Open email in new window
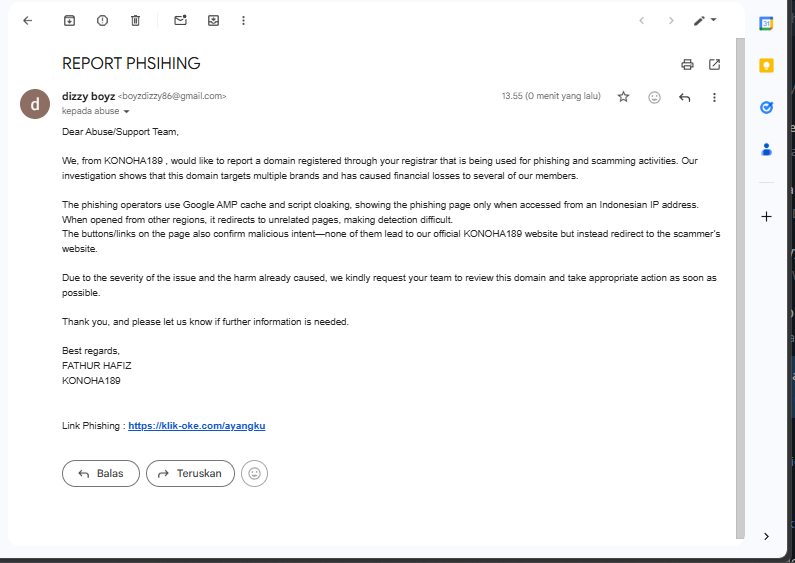Viewport: 795px width, 563px height. click(x=714, y=64)
